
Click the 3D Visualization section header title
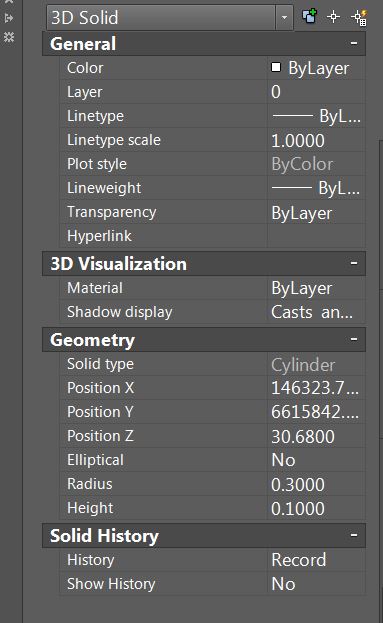point(118,264)
